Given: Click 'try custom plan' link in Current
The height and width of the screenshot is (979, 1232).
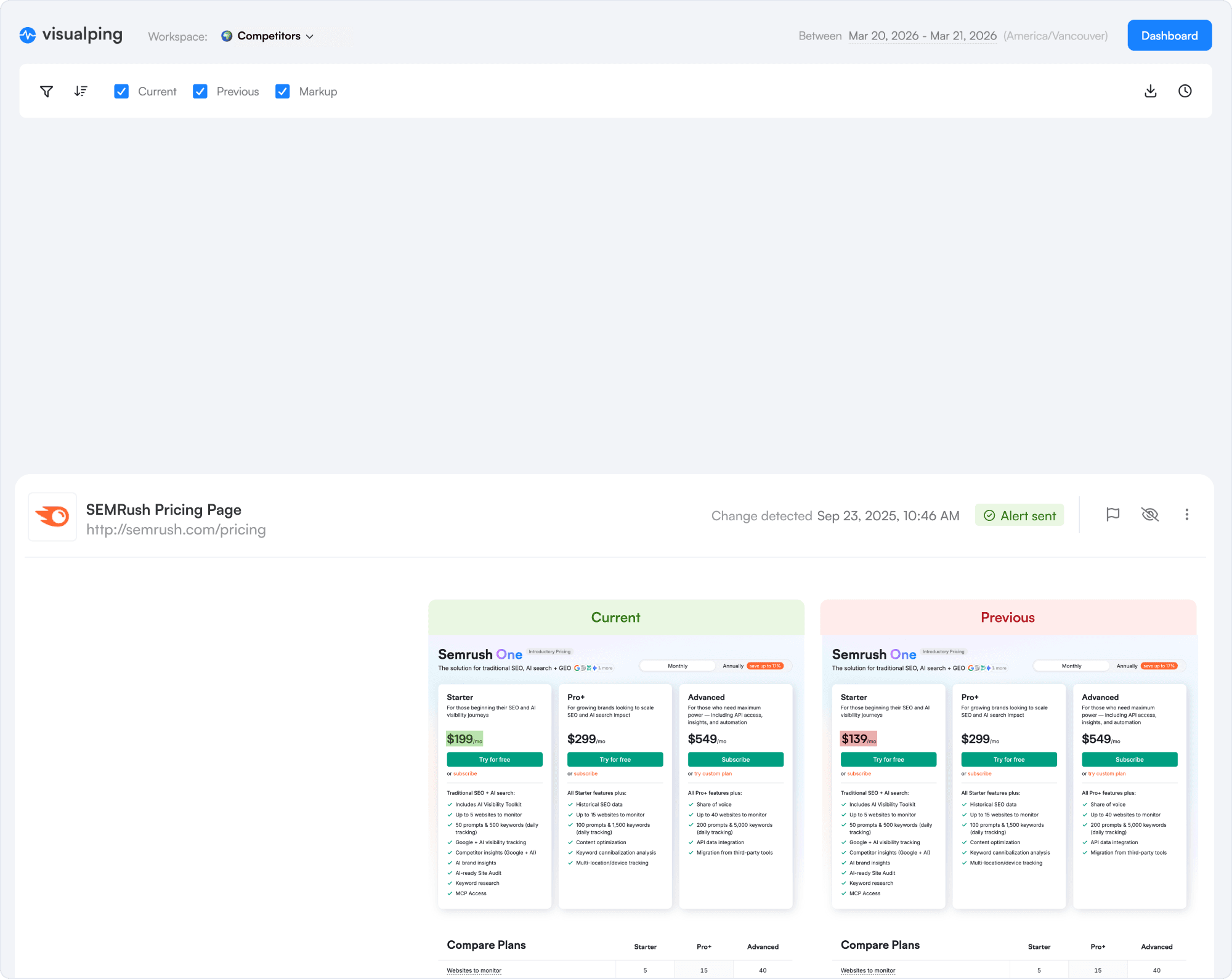Looking at the screenshot, I should coord(713,773).
